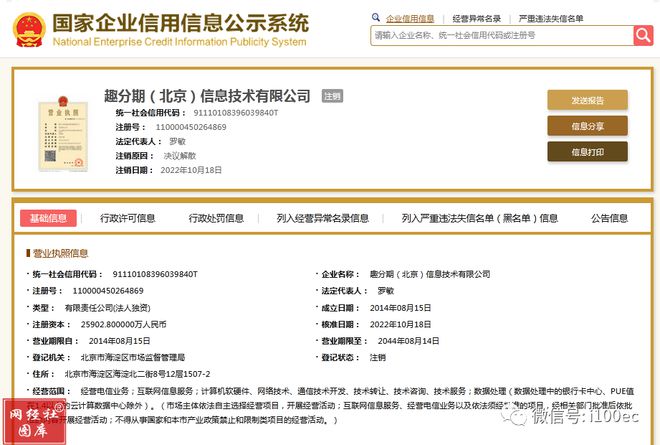
Task: Click the 住所 address 北京市海淀区海淀北二街8号12层1507-2
Action: coord(137,374)
